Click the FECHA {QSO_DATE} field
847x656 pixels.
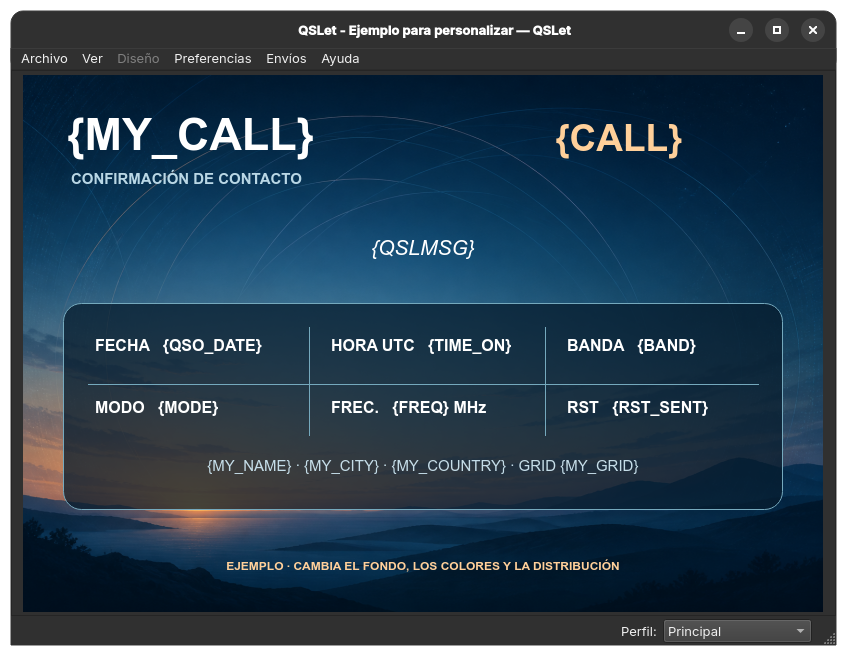[178, 346]
